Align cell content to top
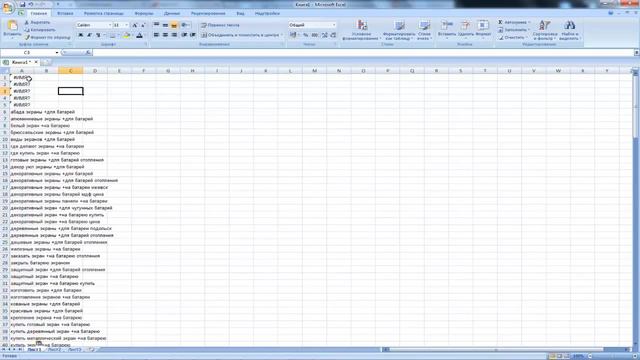This screenshot has height=360, width=640. [156, 25]
